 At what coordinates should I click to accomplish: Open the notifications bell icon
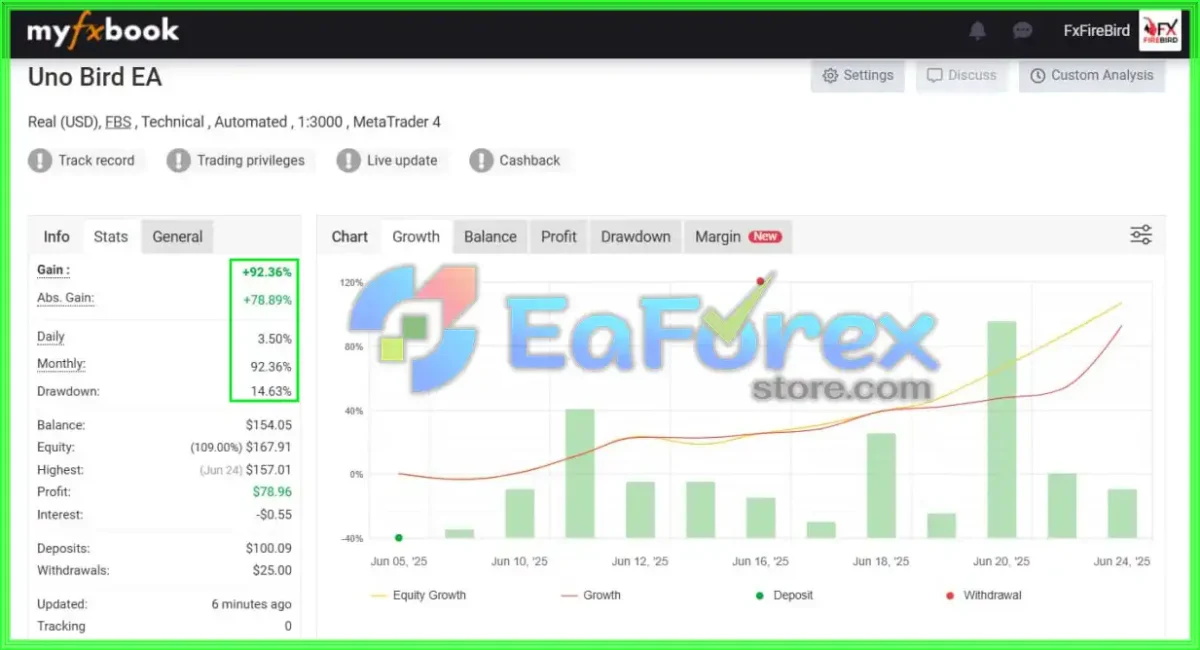click(978, 30)
